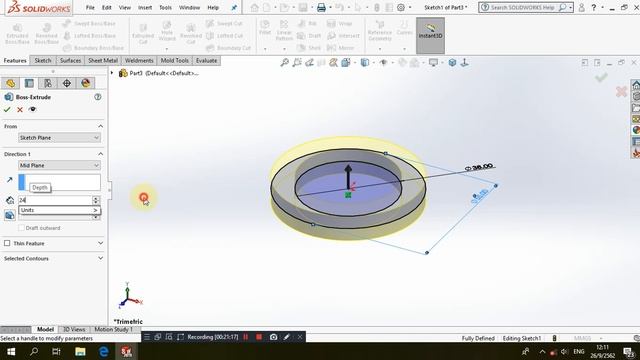Expand the Thin Feature section

click(x=100, y=243)
